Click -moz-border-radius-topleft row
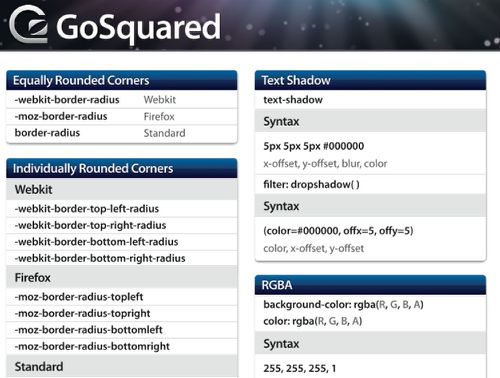This screenshot has width=500, height=378. click(x=122, y=297)
